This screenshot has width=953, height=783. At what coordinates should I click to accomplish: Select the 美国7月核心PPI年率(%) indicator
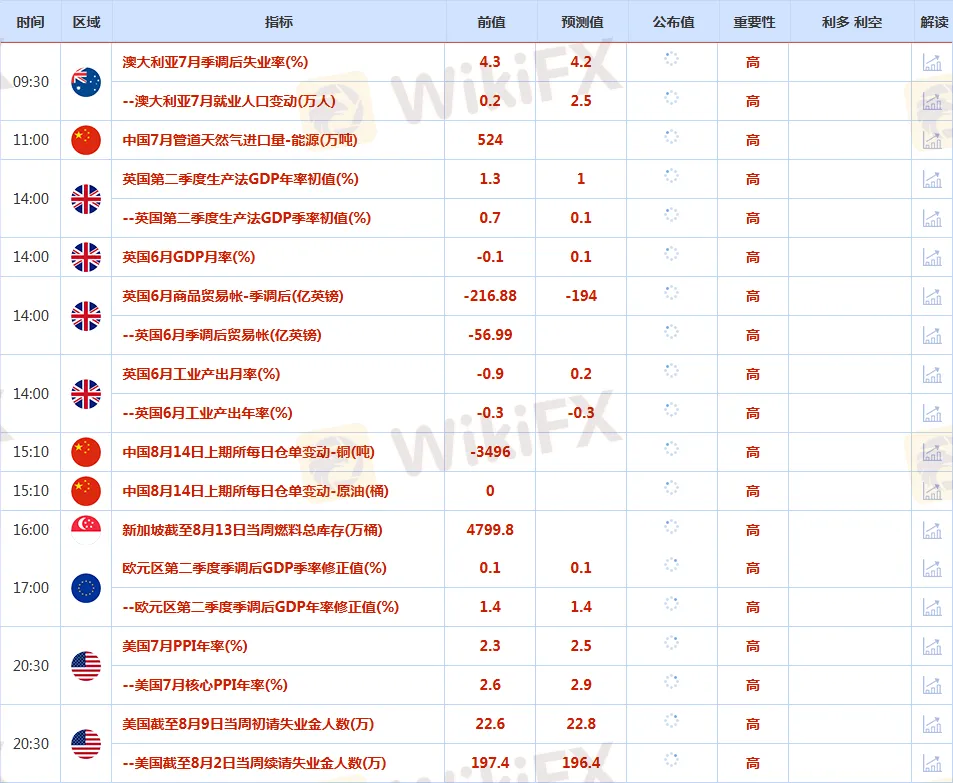(x=204, y=685)
